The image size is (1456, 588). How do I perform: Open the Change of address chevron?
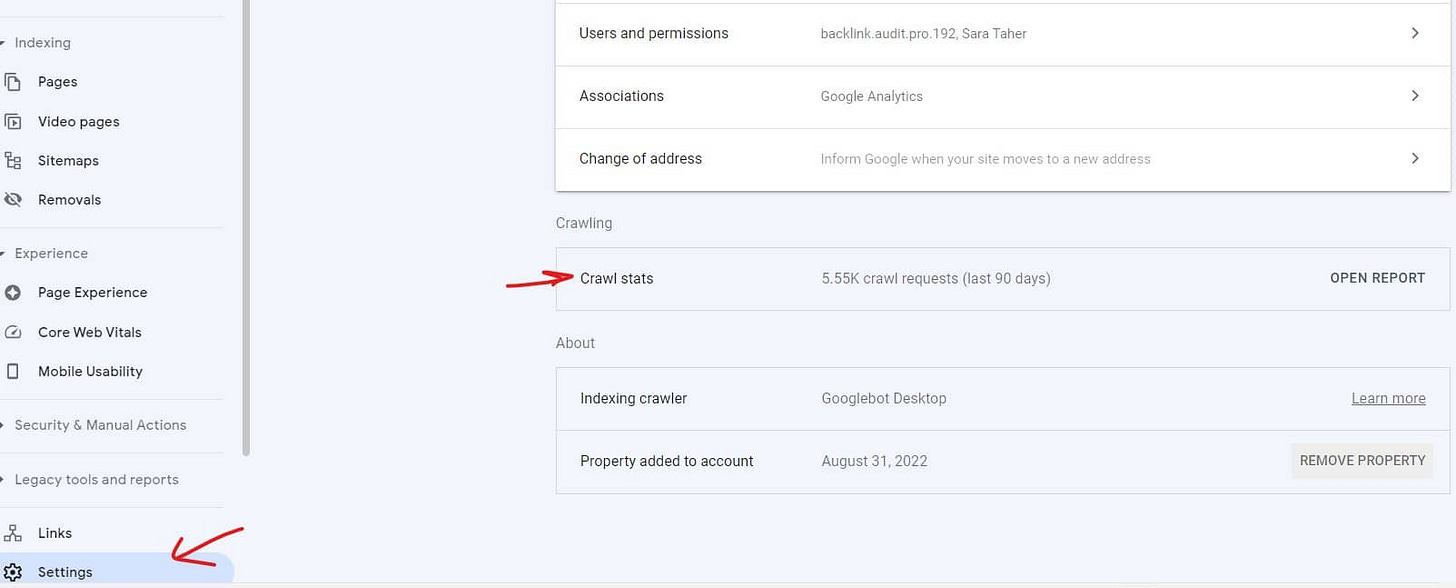(1415, 158)
